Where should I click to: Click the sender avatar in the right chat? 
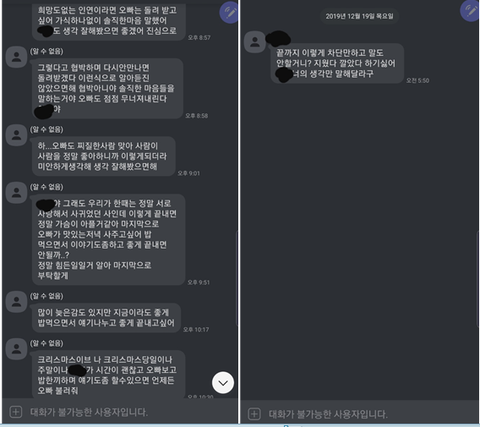255,42
